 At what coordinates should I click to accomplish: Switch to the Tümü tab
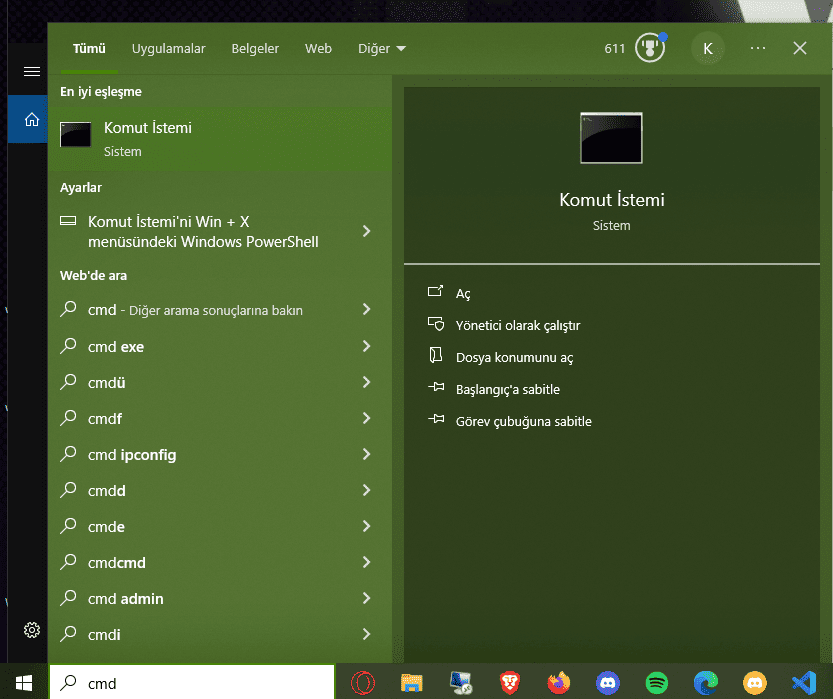coord(89,49)
